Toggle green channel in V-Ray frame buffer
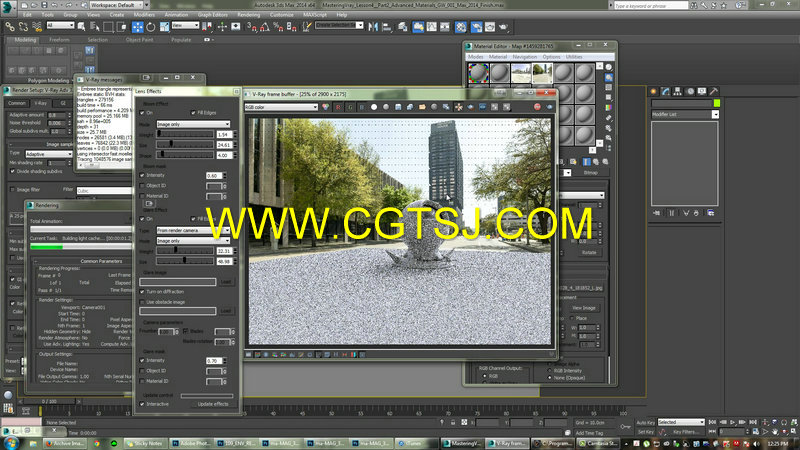The height and width of the screenshot is (450, 800). coord(350,107)
